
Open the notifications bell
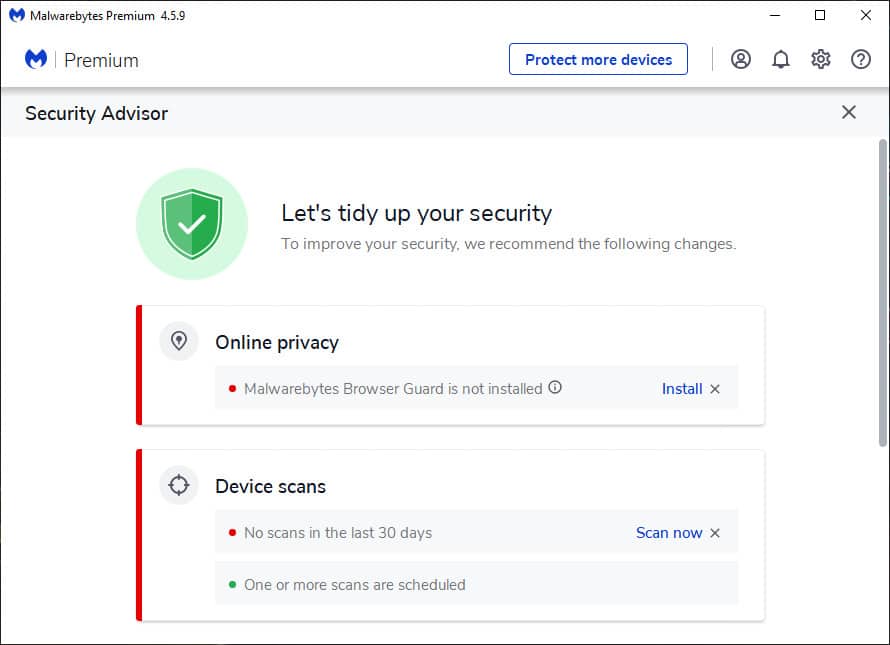pyautogui.click(x=780, y=59)
